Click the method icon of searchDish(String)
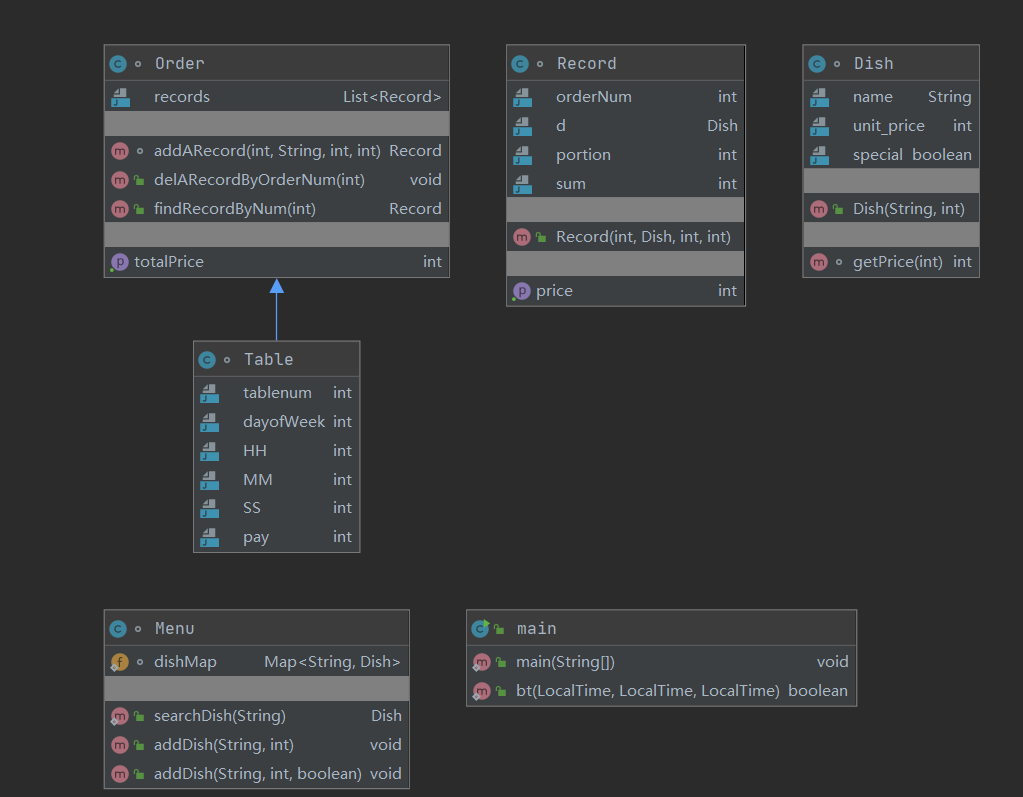Viewport: 1023px width, 797px height. tap(119, 716)
